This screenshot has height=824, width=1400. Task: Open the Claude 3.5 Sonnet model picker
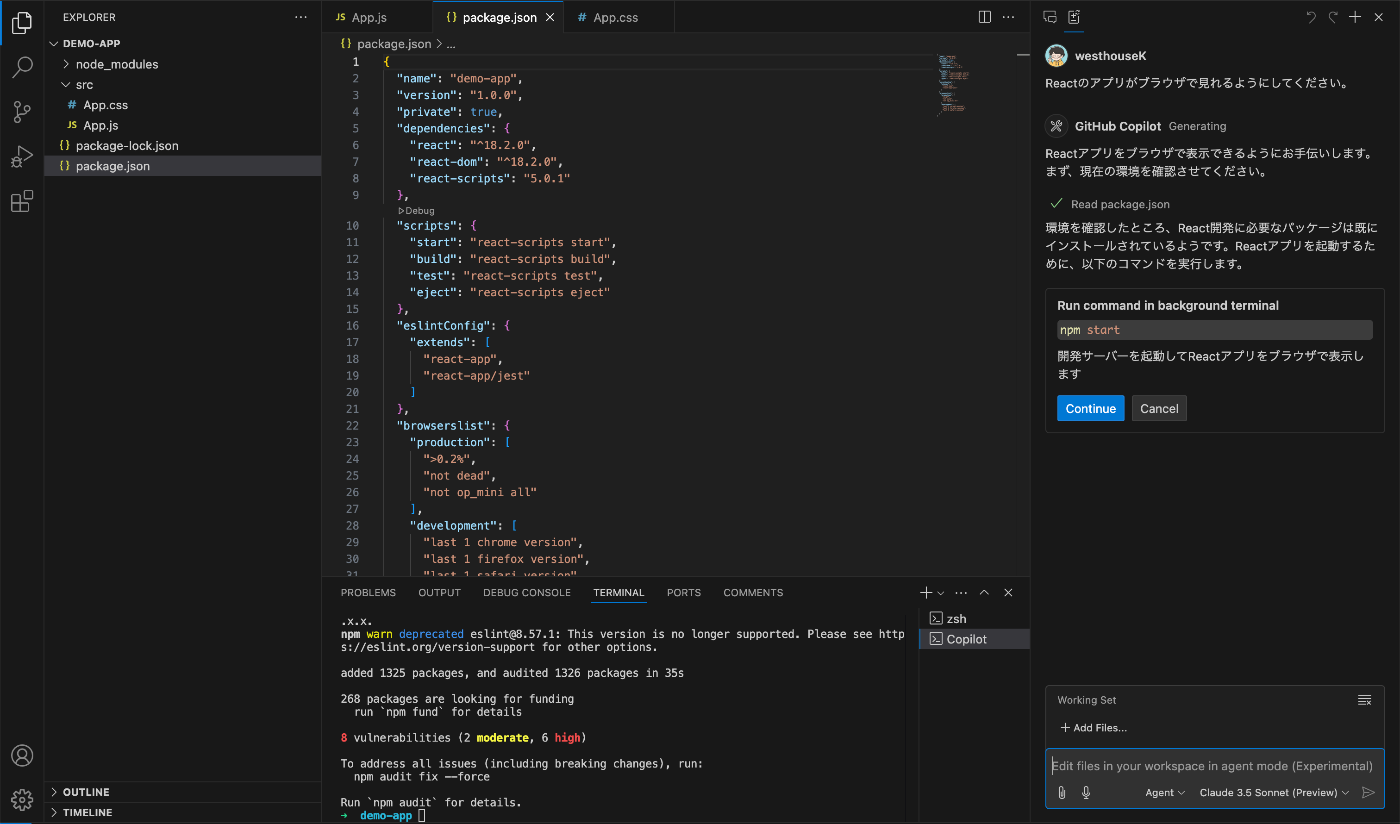point(1275,792)
